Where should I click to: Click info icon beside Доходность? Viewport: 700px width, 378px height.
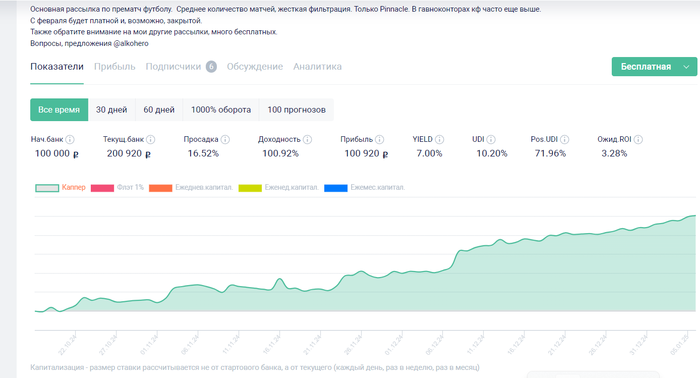[x=307, y=139]
